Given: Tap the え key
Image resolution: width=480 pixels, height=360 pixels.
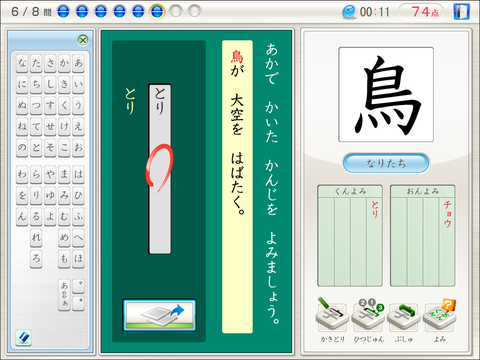Looking at the screenshot, I should coord(78,126).
